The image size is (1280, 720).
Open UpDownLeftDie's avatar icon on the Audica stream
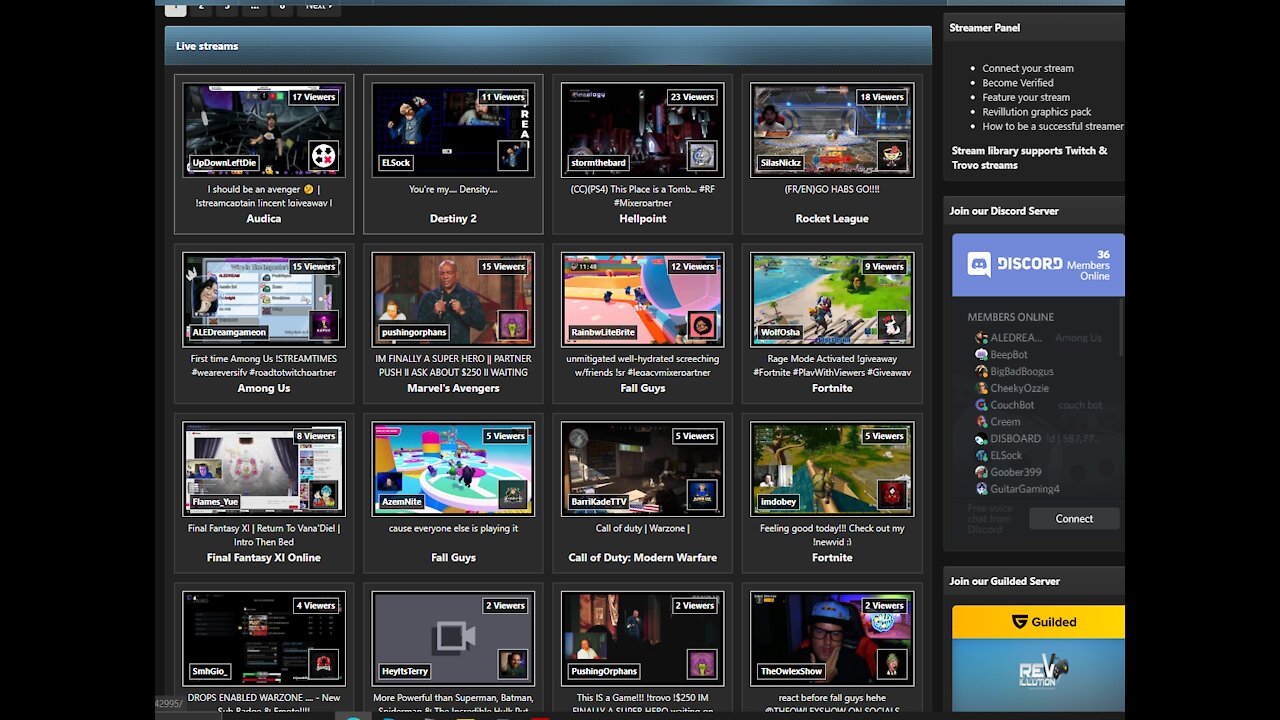[x=323, y=155]
